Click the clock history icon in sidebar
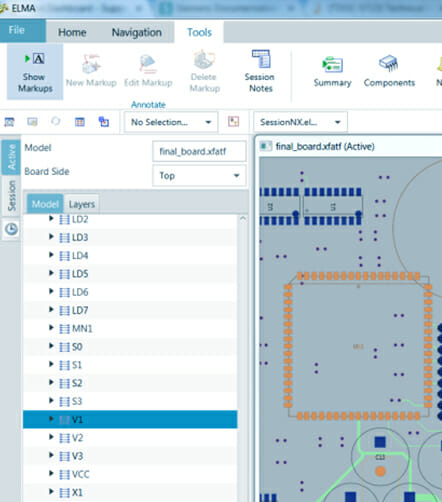442x502 pixels. pyautogui.click(x=11, y=229)
